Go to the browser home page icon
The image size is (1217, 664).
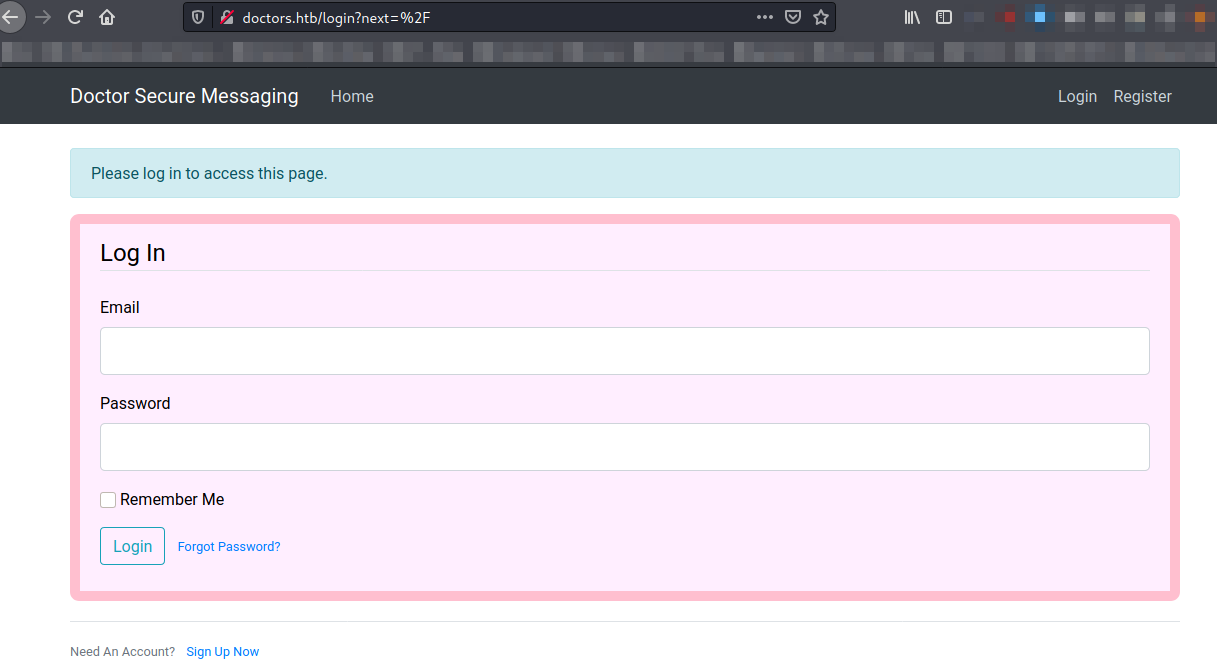coord(107,17)
